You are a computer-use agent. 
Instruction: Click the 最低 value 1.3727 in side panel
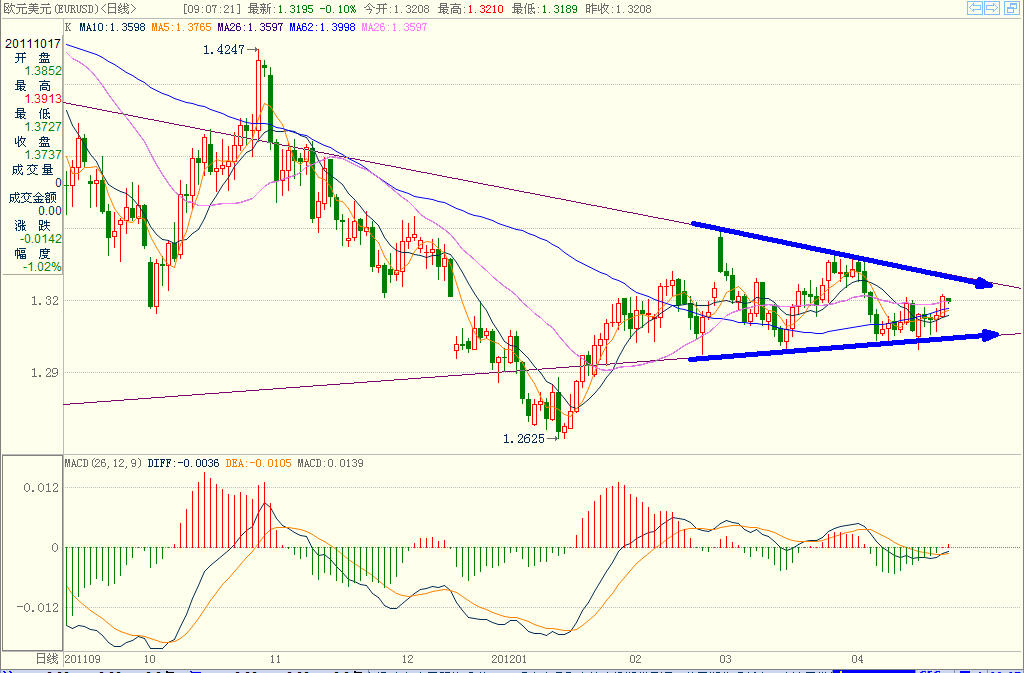click(44, 127)
